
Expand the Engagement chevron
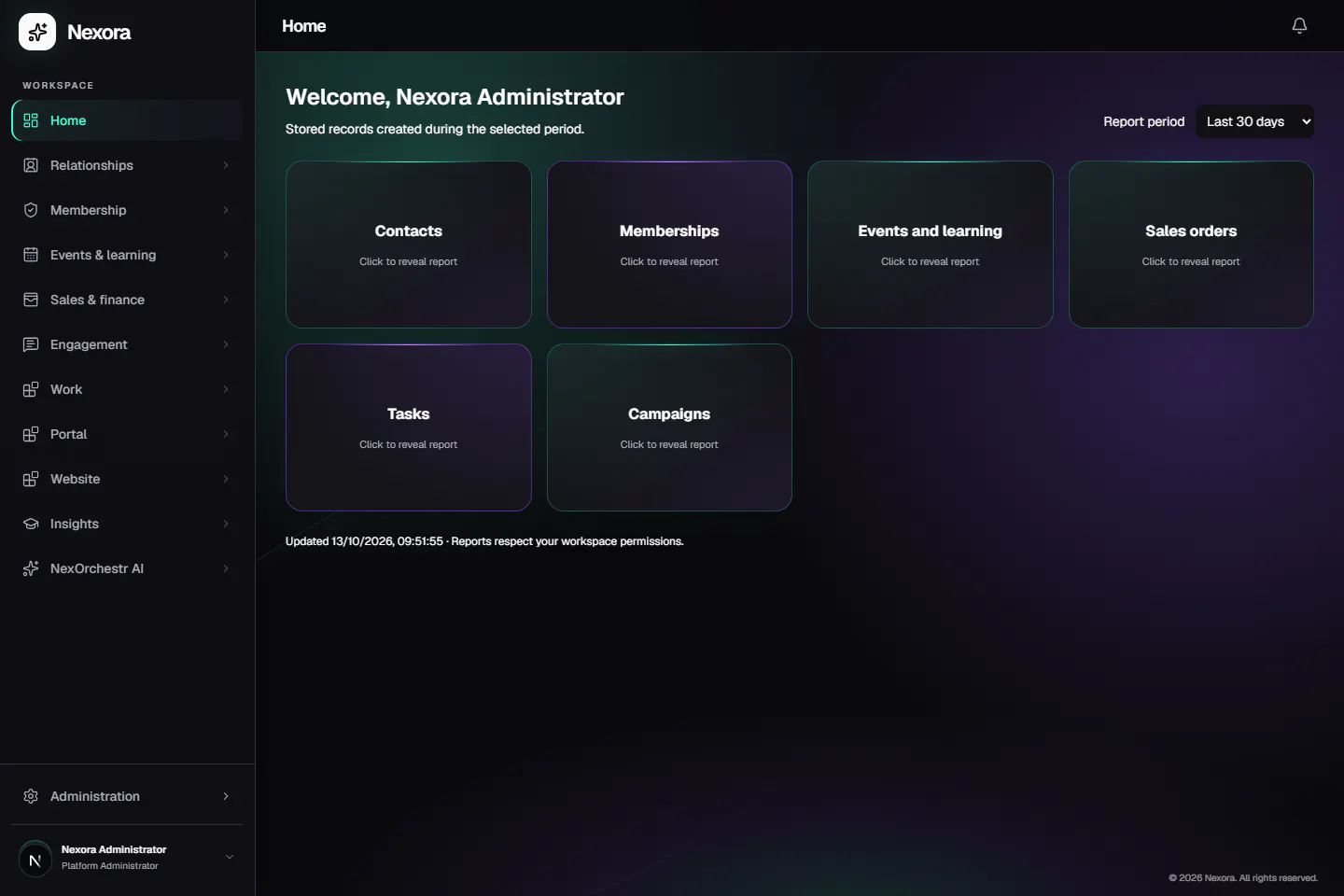pos(226,344)
